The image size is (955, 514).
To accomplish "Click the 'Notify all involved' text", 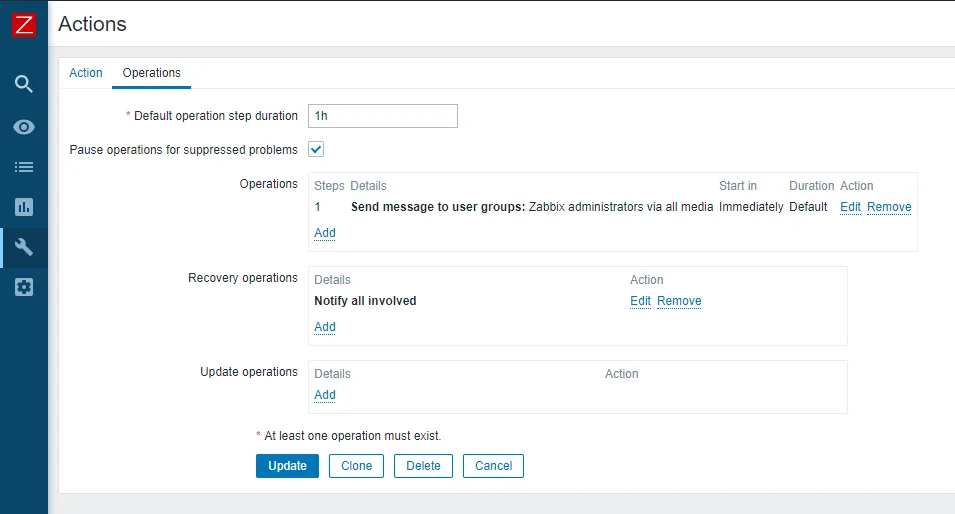I will [x=365, y=301].
